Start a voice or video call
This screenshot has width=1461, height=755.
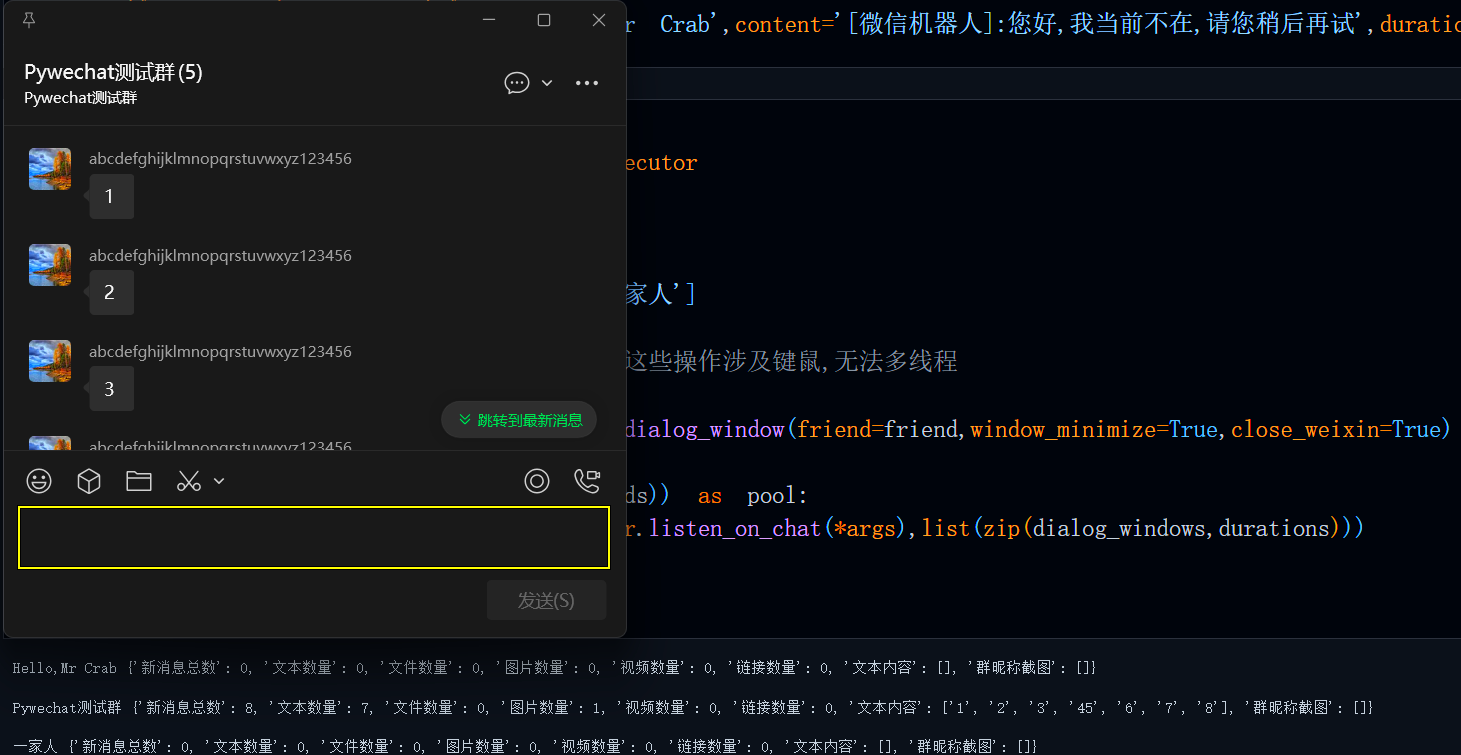click(x=587, y=481)
